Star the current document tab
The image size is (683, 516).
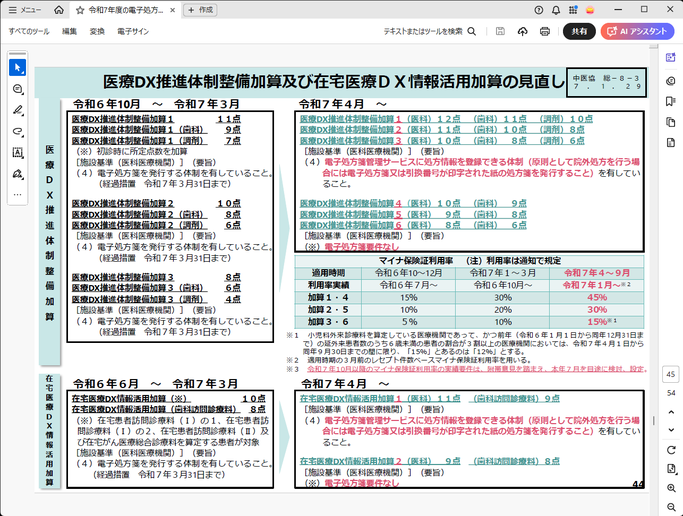pos(80,10)
